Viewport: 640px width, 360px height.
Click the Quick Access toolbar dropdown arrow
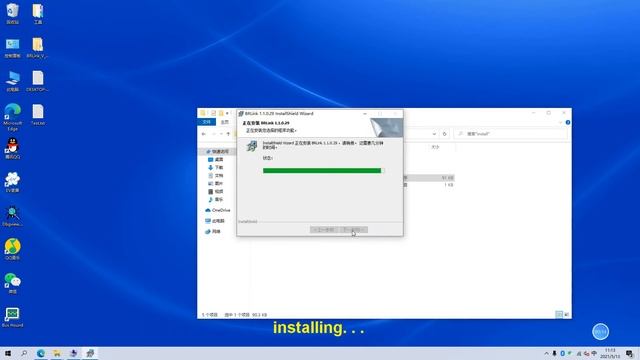tap(227, 113)
